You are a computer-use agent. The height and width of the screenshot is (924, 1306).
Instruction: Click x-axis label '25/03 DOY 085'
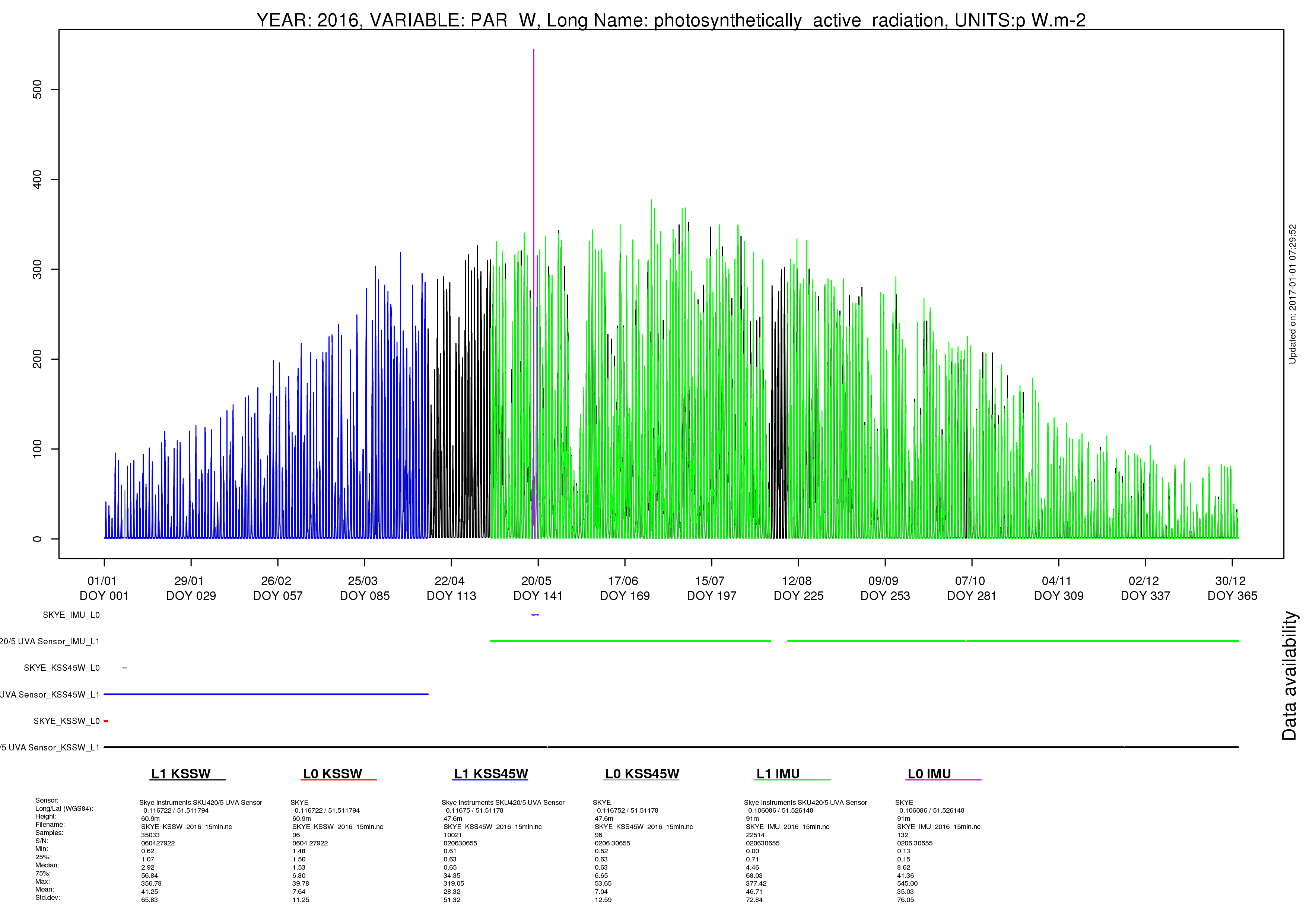[365, 588]
